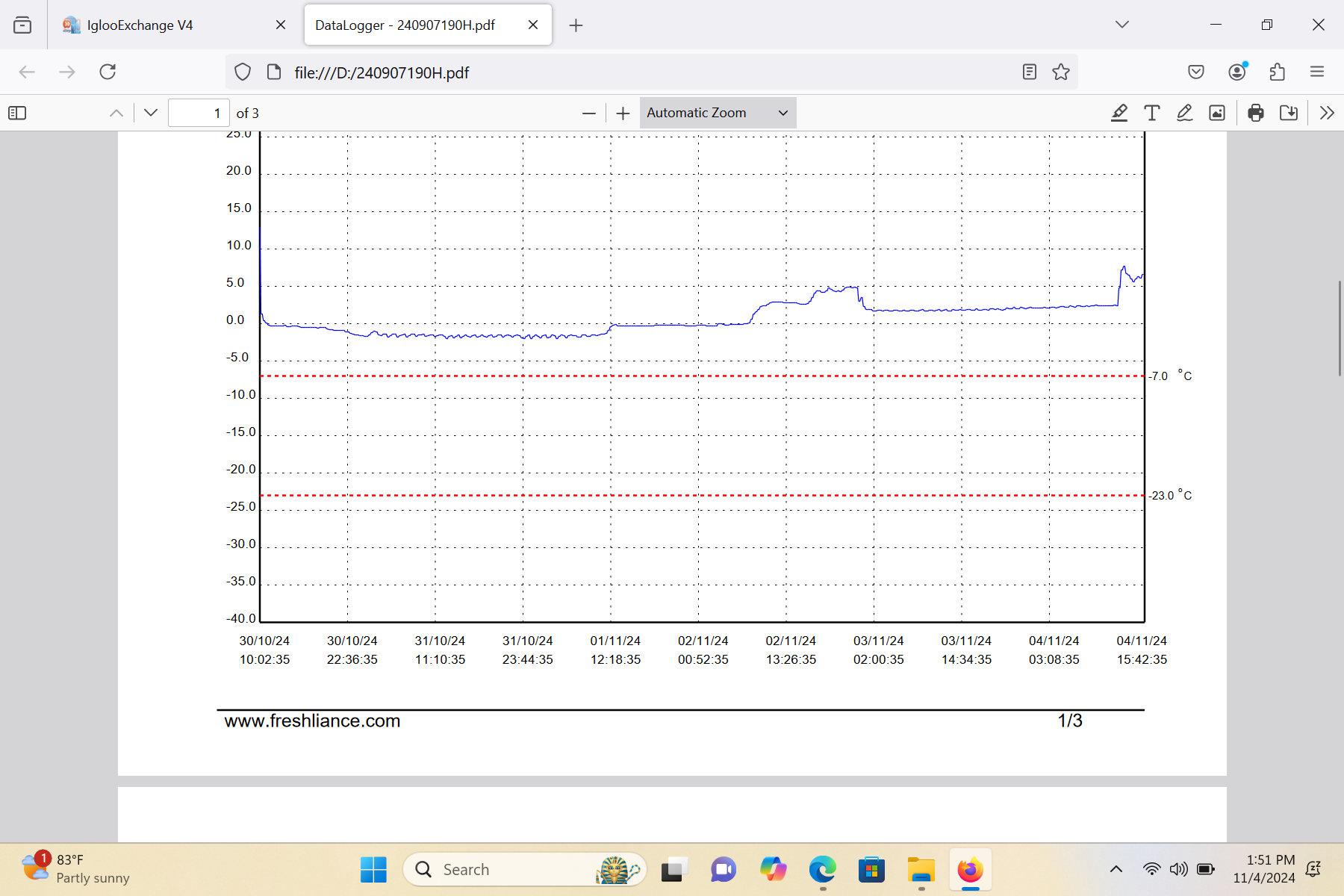
Task: Open a new browser tab
Action: click(x=576, y=25)
